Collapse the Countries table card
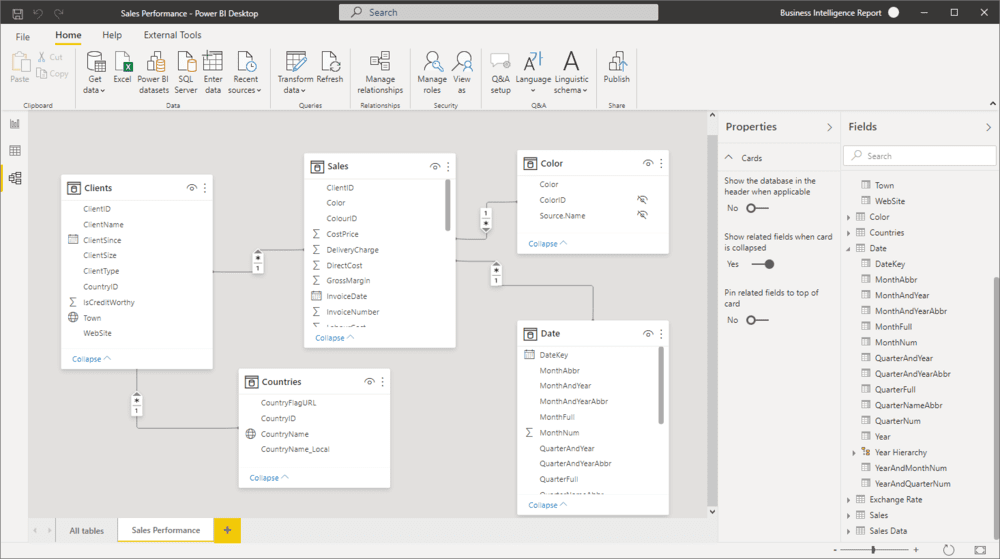 268,477
